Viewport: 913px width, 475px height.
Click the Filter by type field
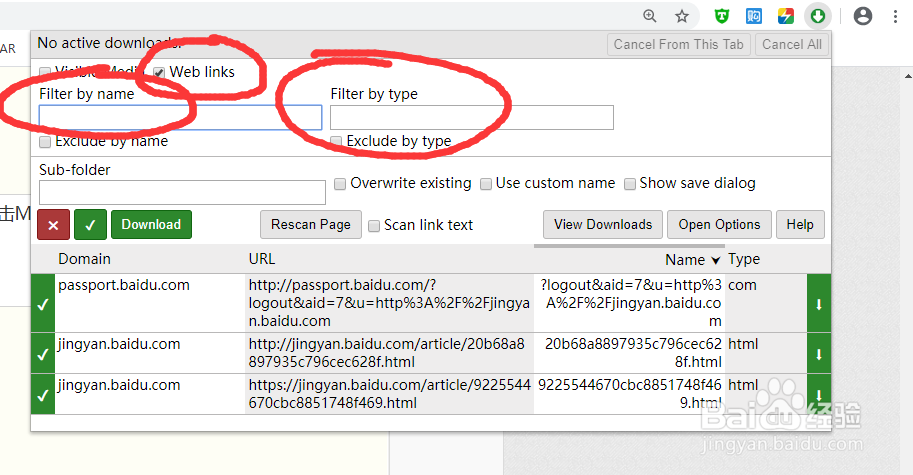pos(472,117)
